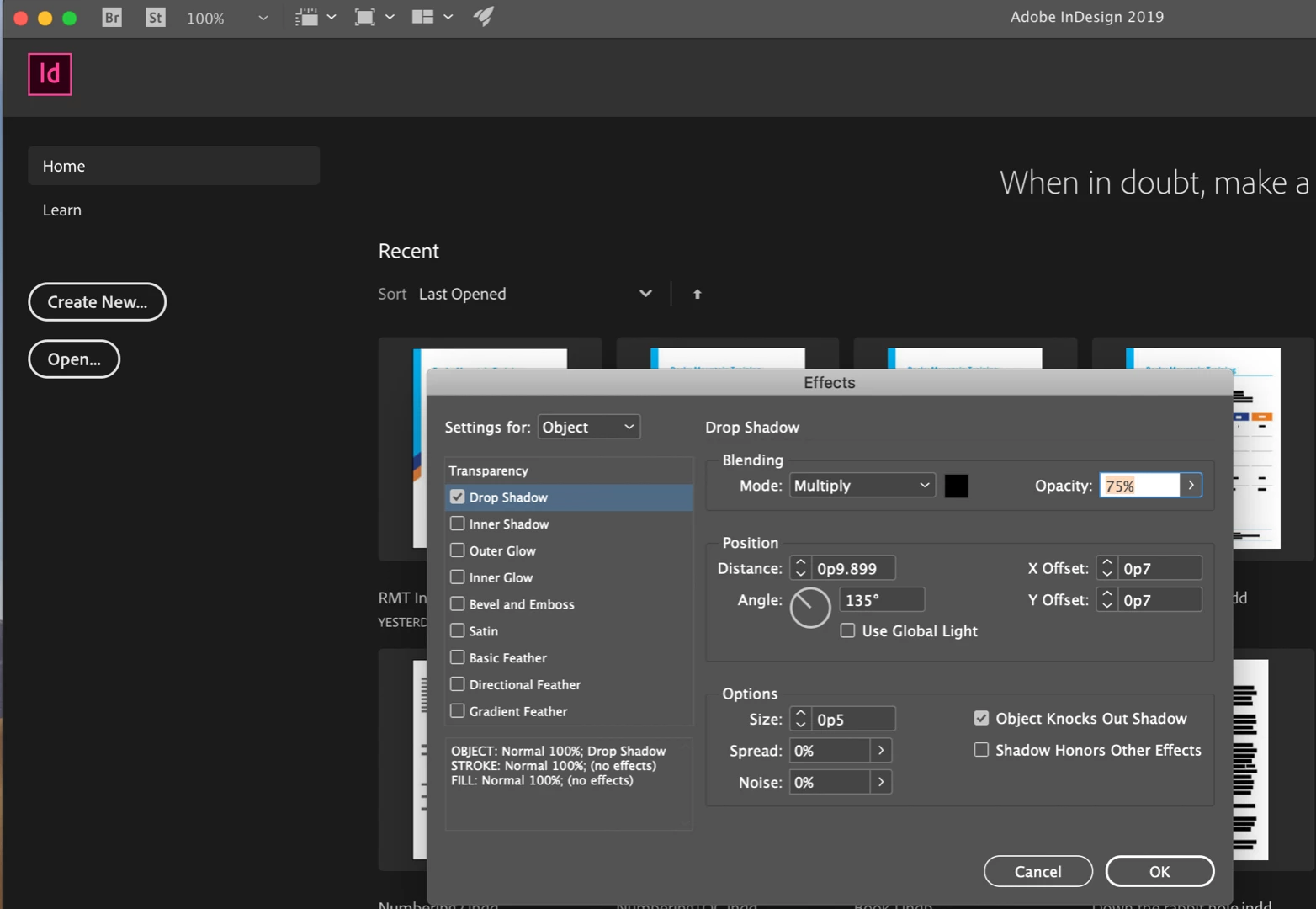Select Learn in the sidebar
Viewport: 1316px width, 909px height.
pos(62,210)
